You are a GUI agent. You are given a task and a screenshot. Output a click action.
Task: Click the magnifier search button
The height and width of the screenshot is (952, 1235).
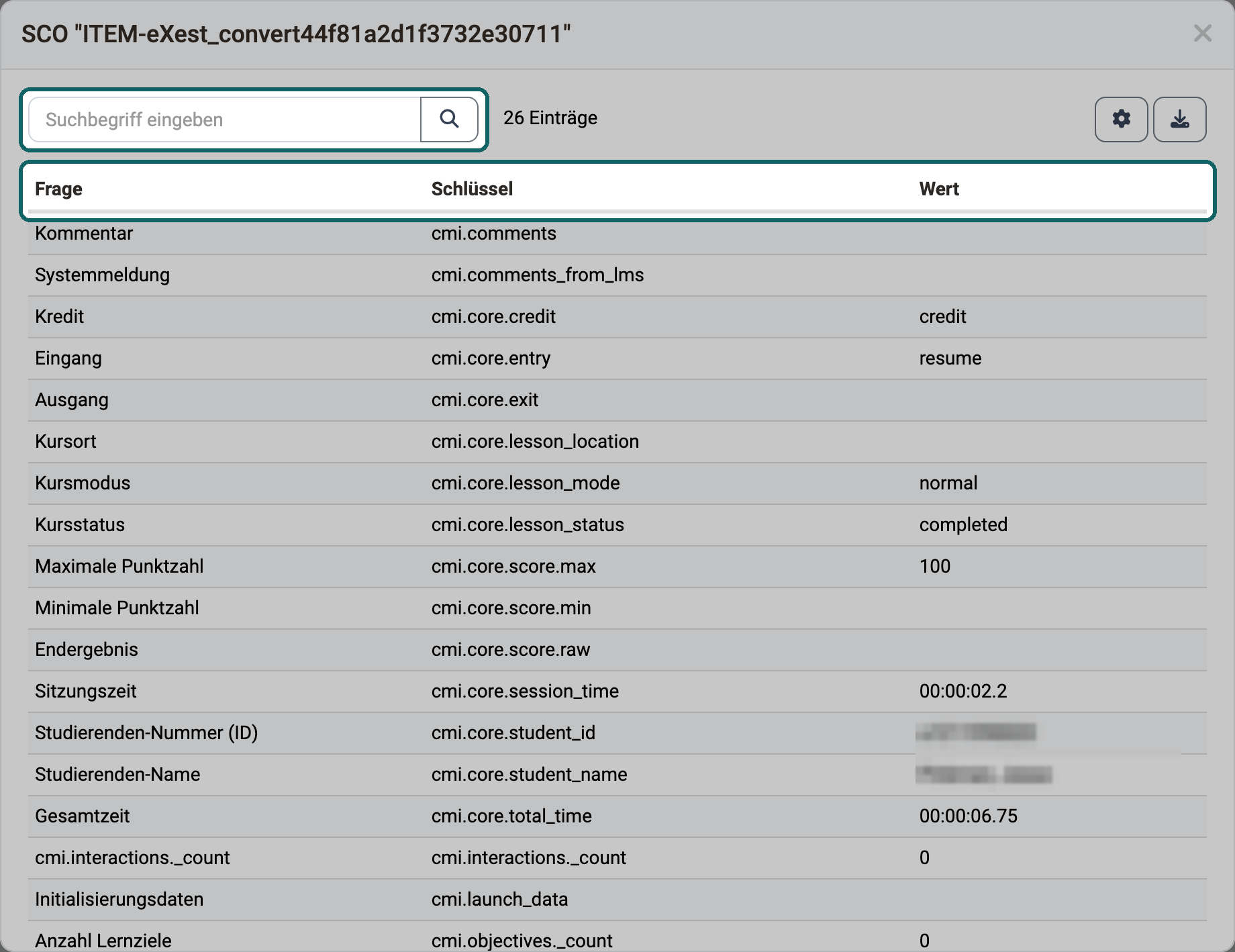click(x=449, y=120)
